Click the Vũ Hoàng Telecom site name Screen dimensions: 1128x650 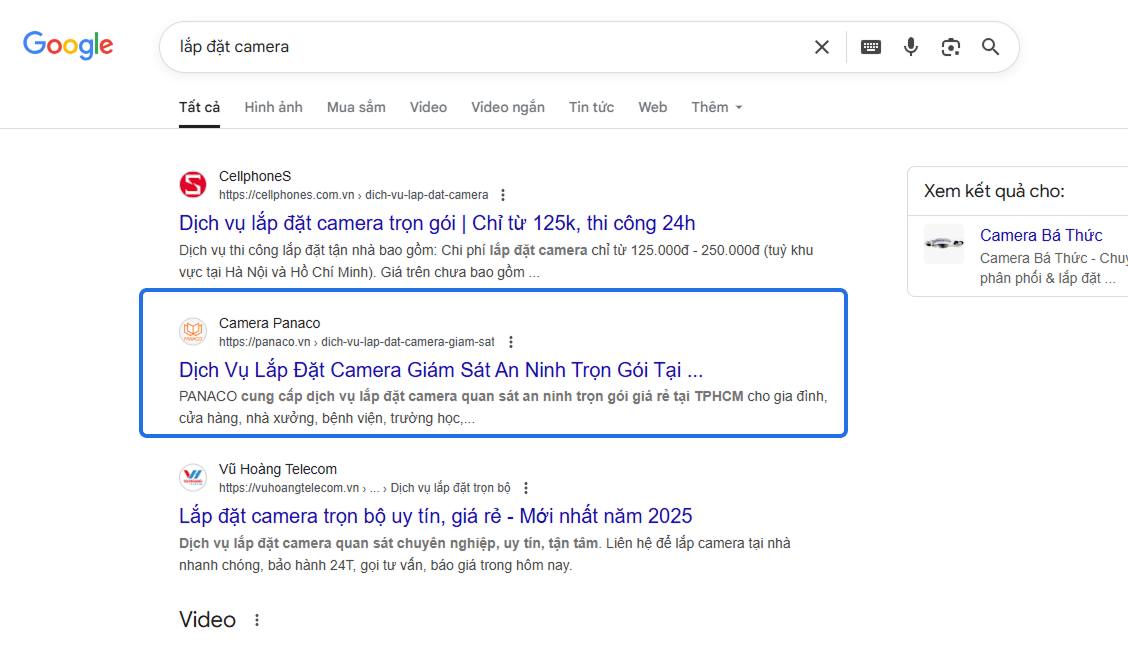tap(278, 469)
